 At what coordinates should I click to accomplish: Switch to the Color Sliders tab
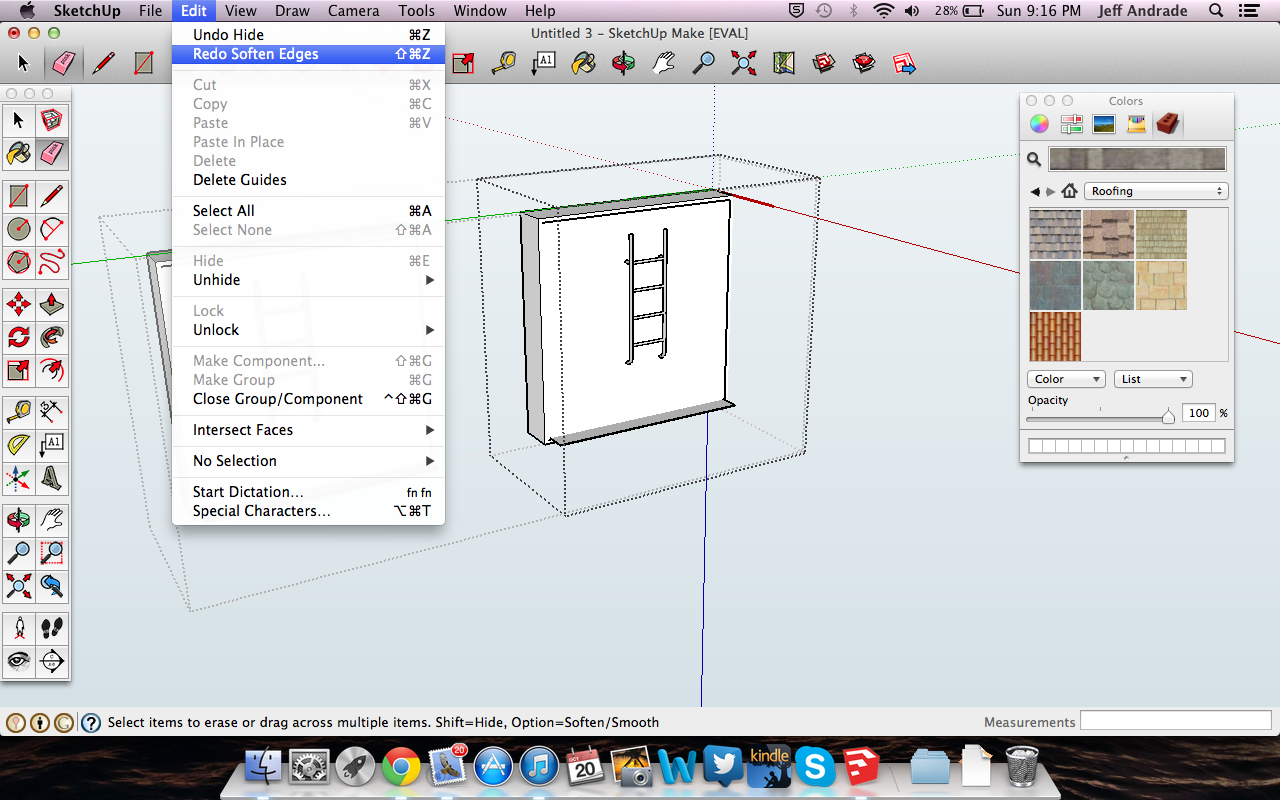coord(1071,123)
